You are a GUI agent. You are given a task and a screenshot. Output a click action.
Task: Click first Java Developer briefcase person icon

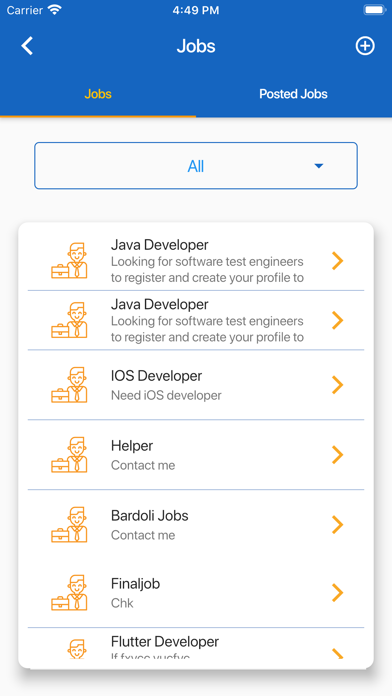click(x=69, y=261)
